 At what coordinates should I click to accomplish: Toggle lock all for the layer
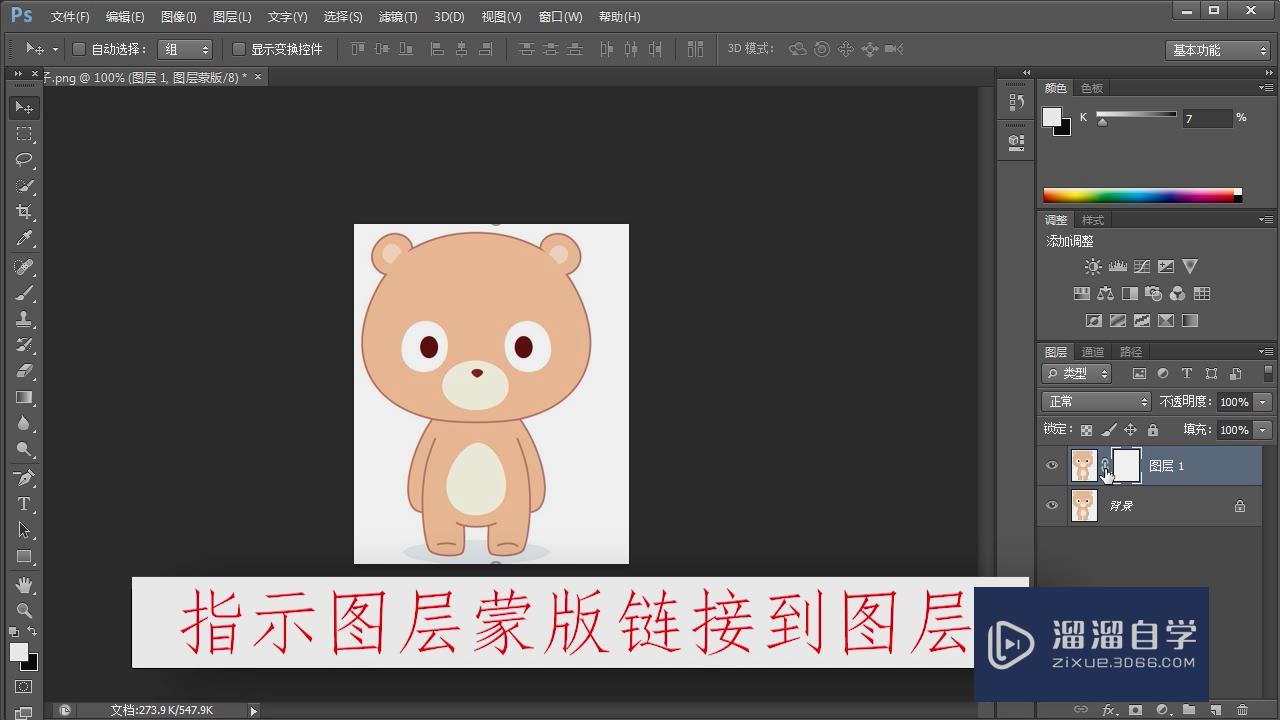point(1152,430)
